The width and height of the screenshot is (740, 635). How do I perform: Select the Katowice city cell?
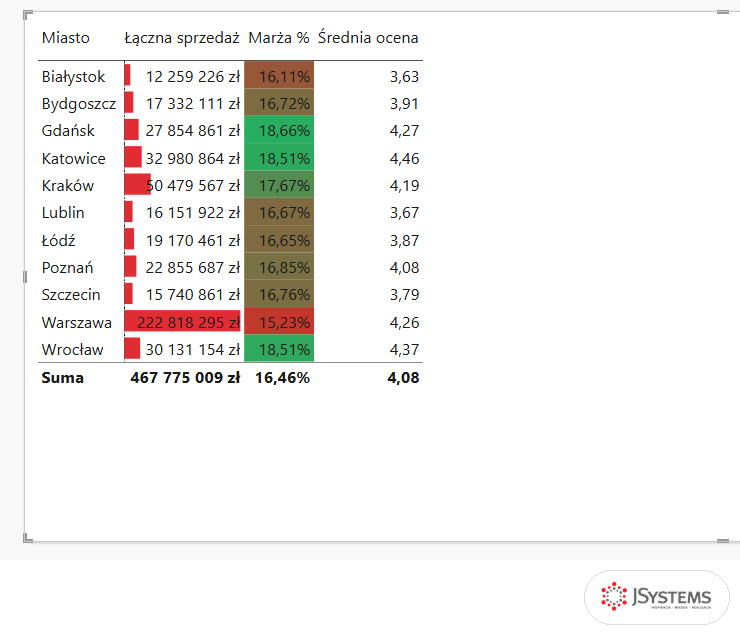(x=73, y=158)
